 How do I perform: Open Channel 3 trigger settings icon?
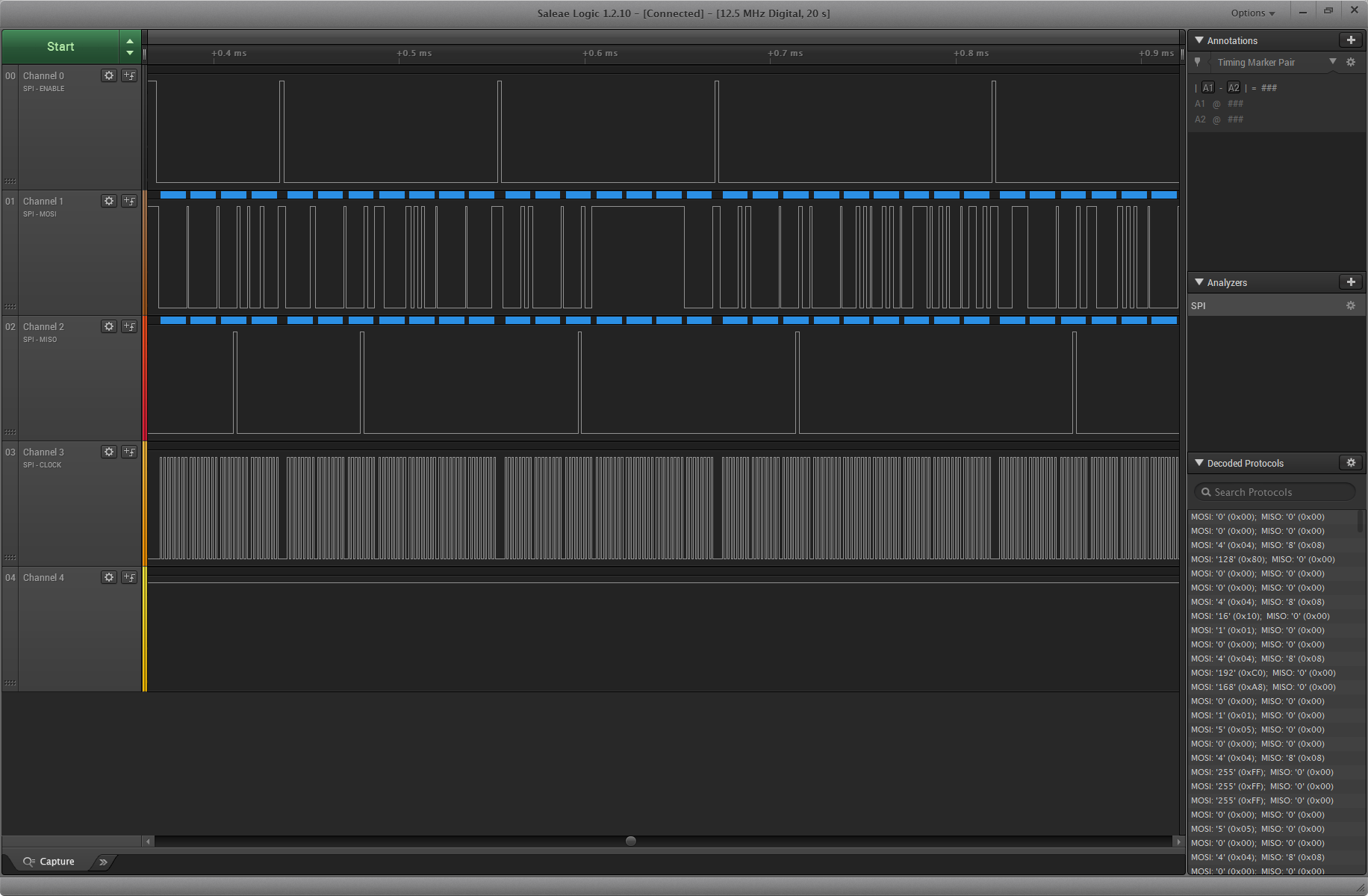point(129,452)
